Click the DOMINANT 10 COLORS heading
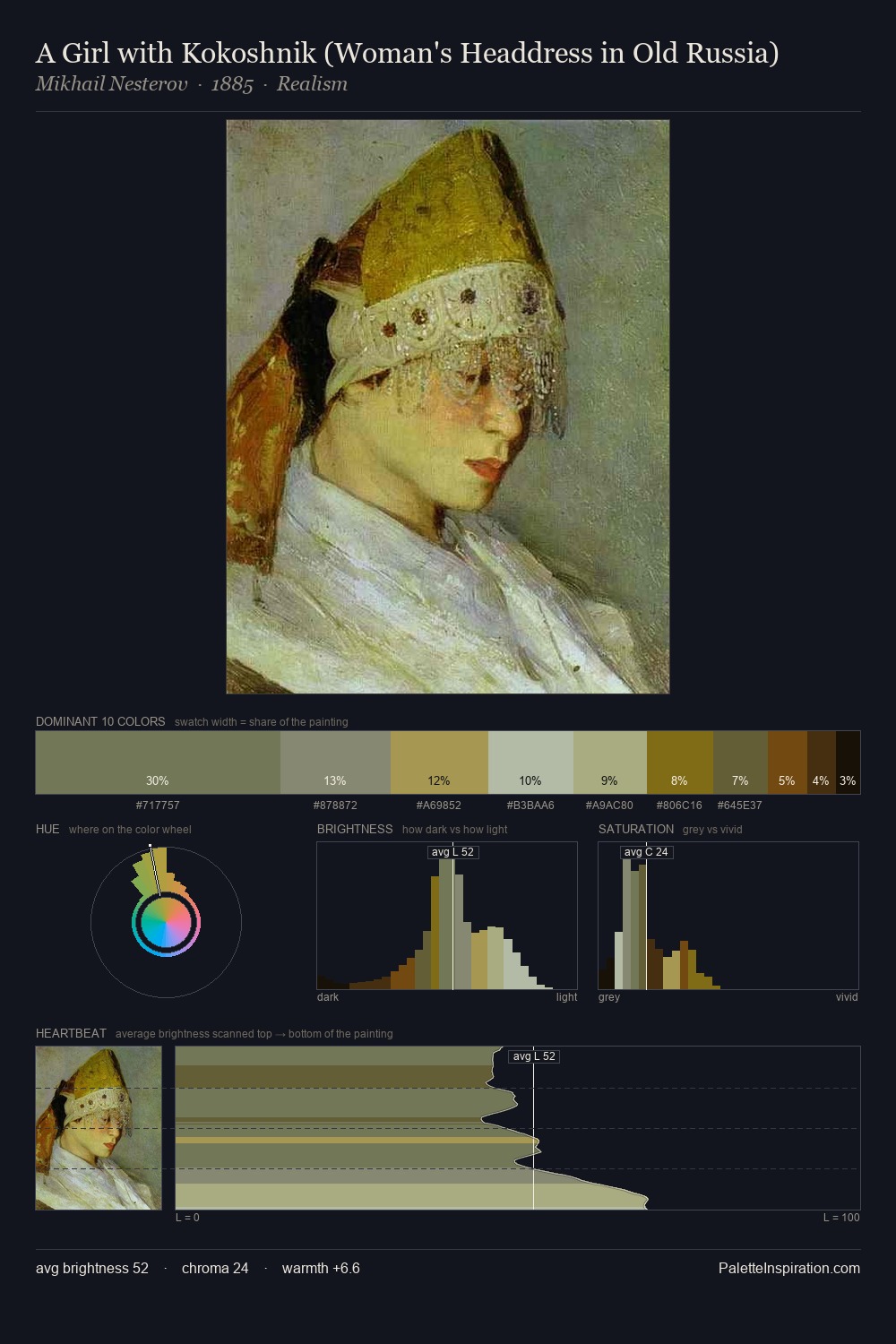 tap(100, 721)
